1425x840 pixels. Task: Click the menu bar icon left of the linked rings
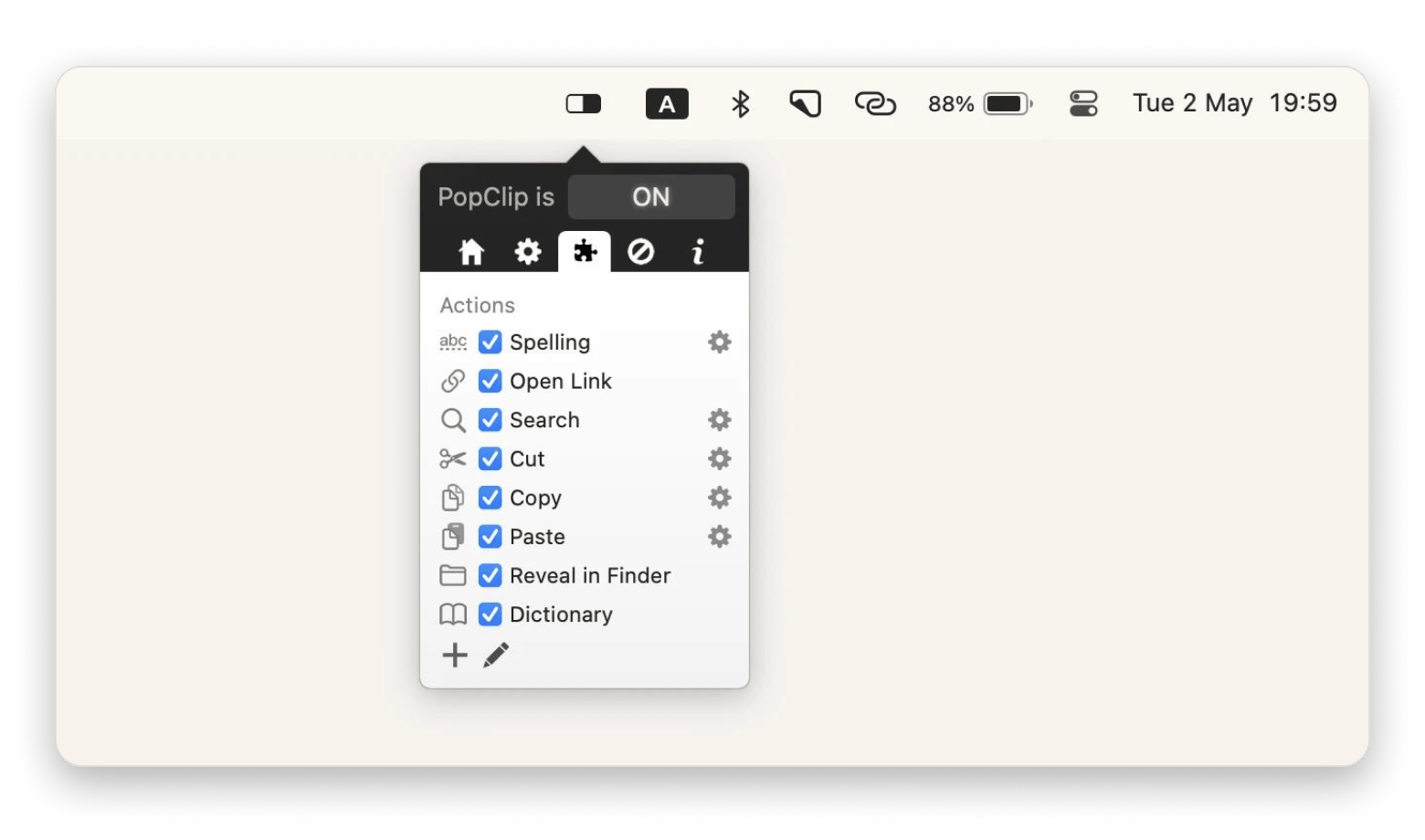(x=805, y=104)
